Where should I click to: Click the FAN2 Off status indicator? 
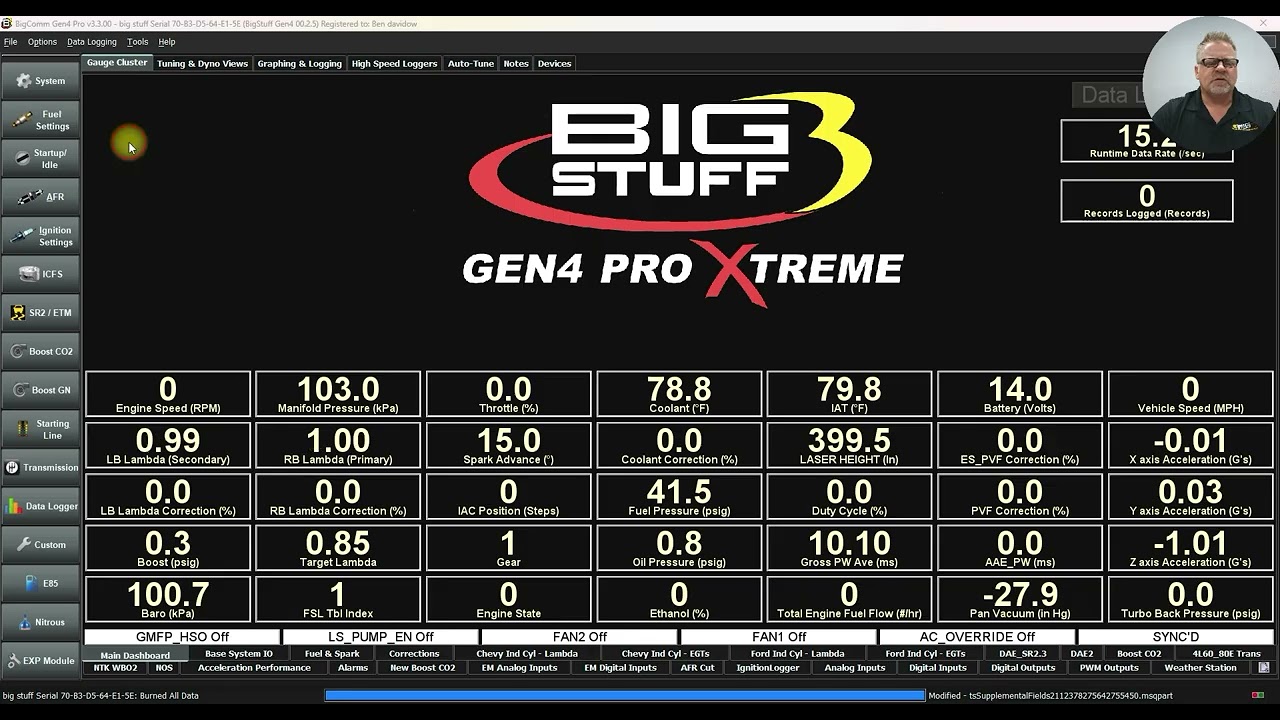(x=579, y=637)
